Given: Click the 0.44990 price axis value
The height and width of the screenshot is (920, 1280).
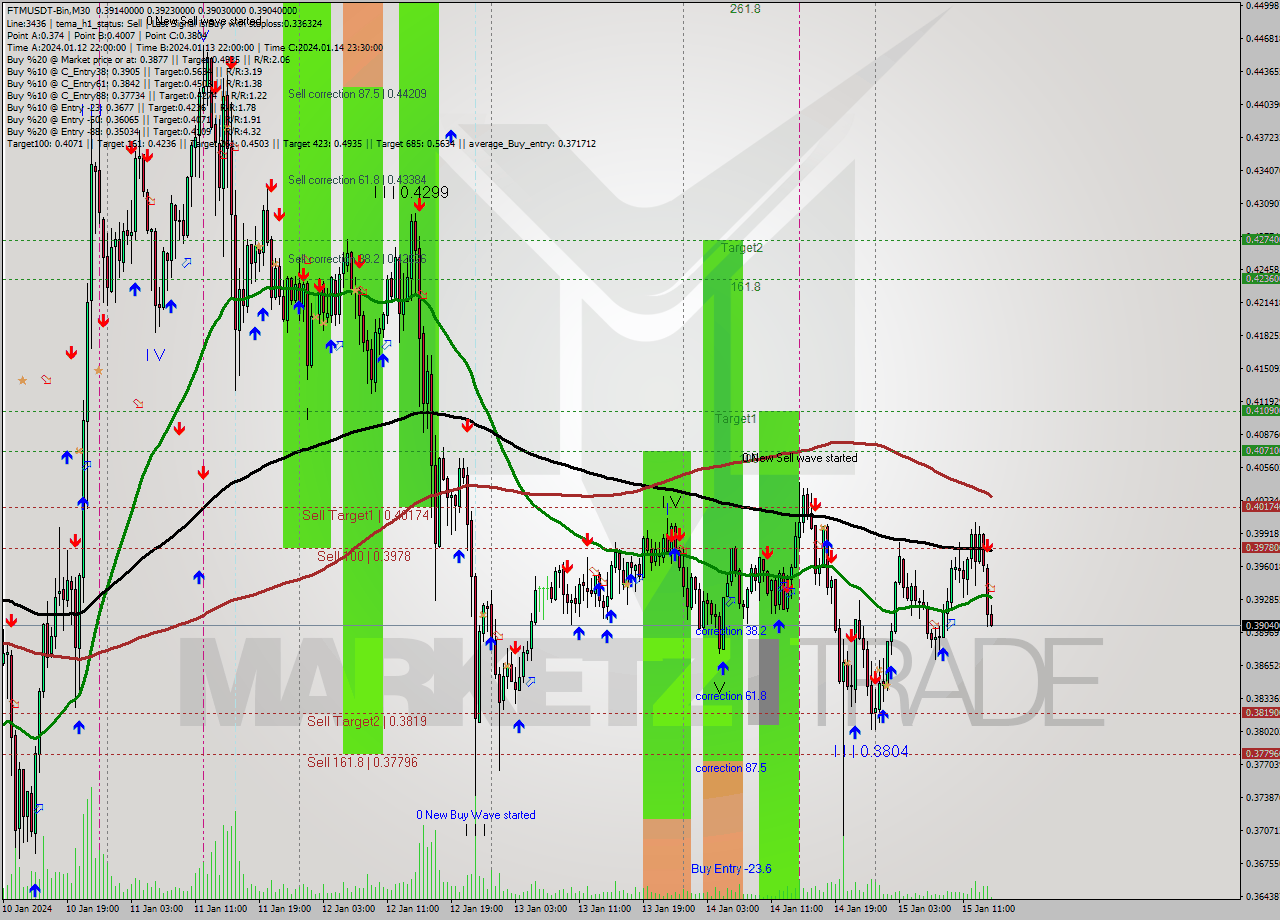Looking at the screenshot, I should pyautogui.click(x=1262, y=5).
